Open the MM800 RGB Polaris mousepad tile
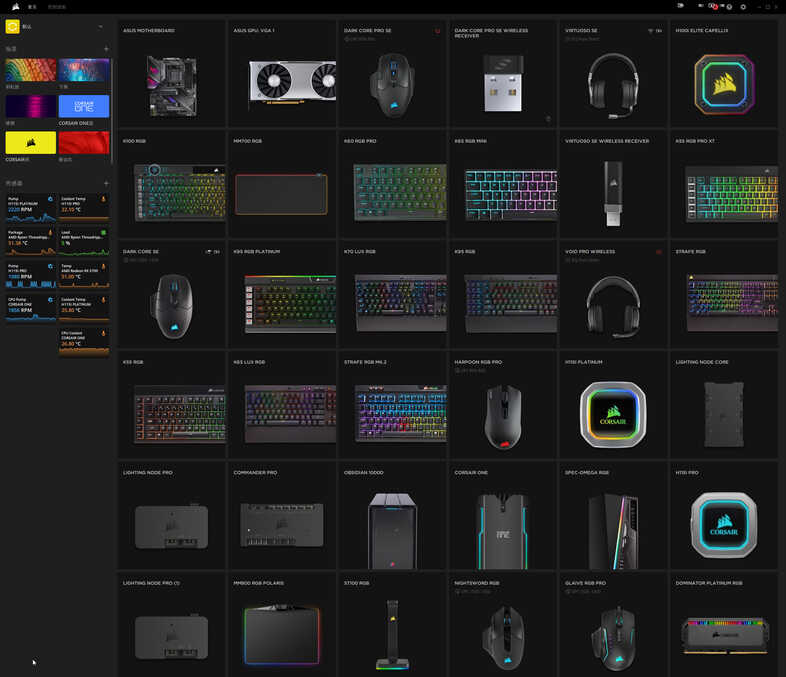 [x=282, y=625]
